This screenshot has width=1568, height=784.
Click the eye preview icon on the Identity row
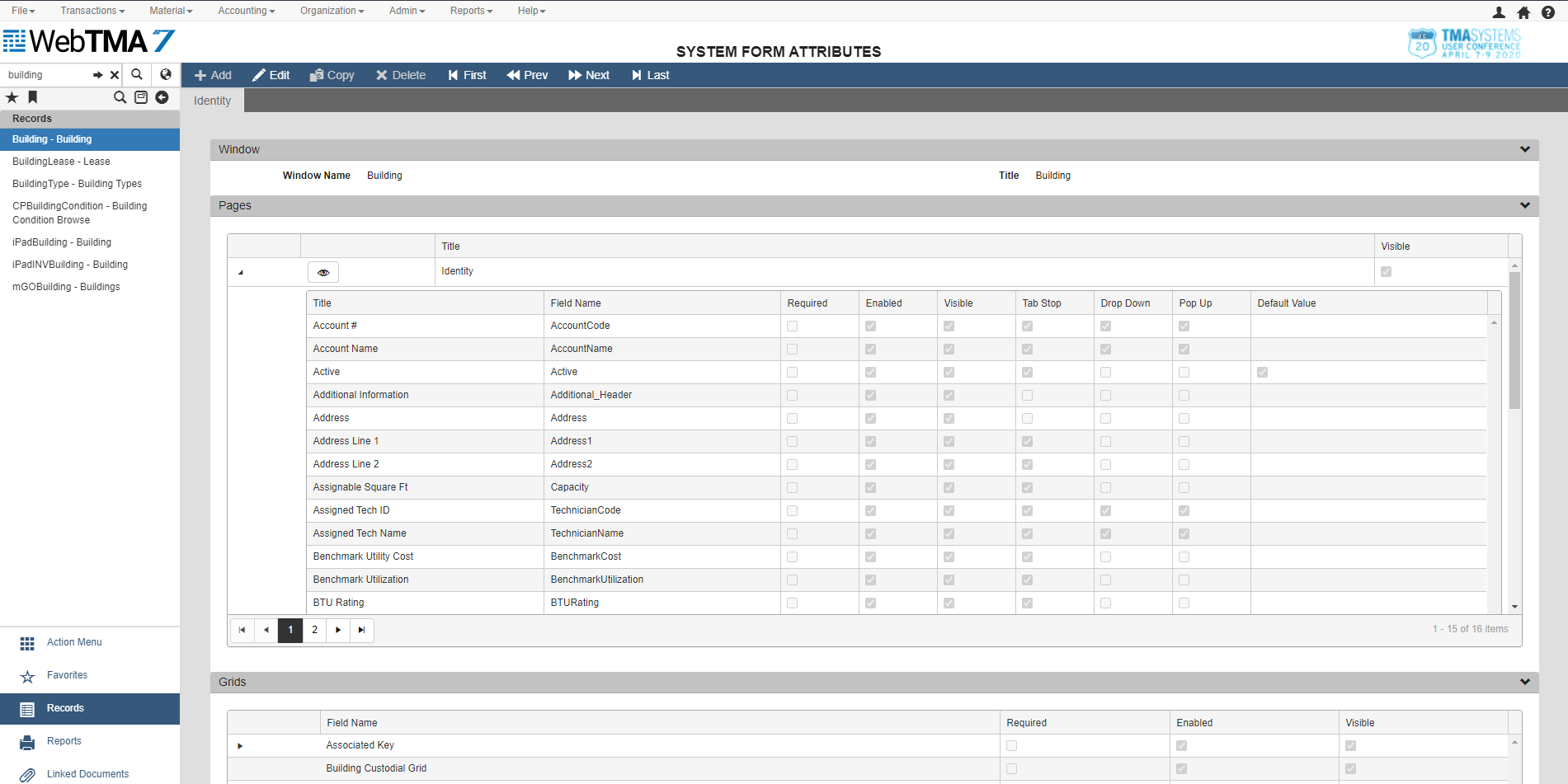pyautogui.click(x=323, y=271)
